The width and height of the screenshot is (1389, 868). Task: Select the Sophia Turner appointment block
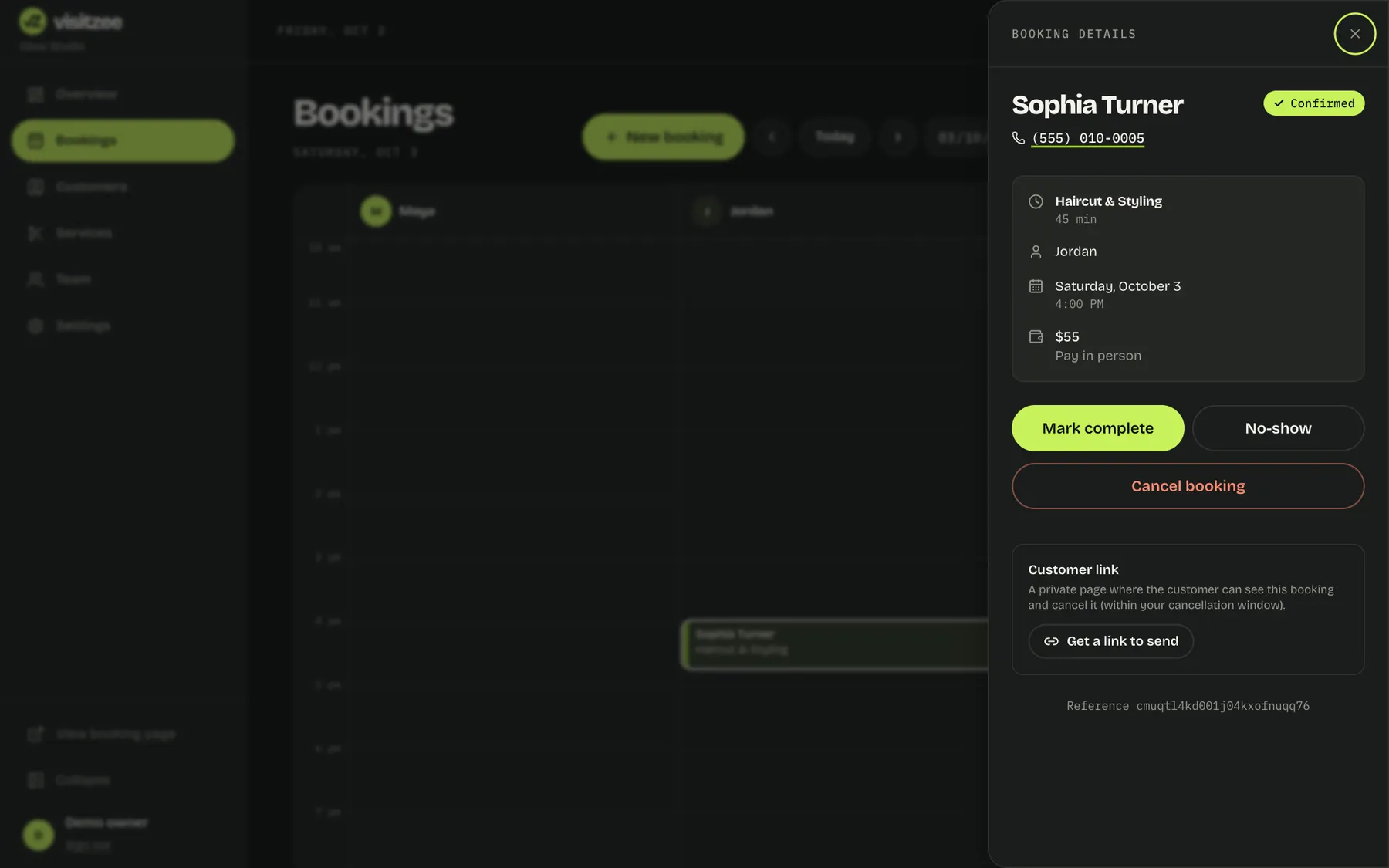coord(835,643)
